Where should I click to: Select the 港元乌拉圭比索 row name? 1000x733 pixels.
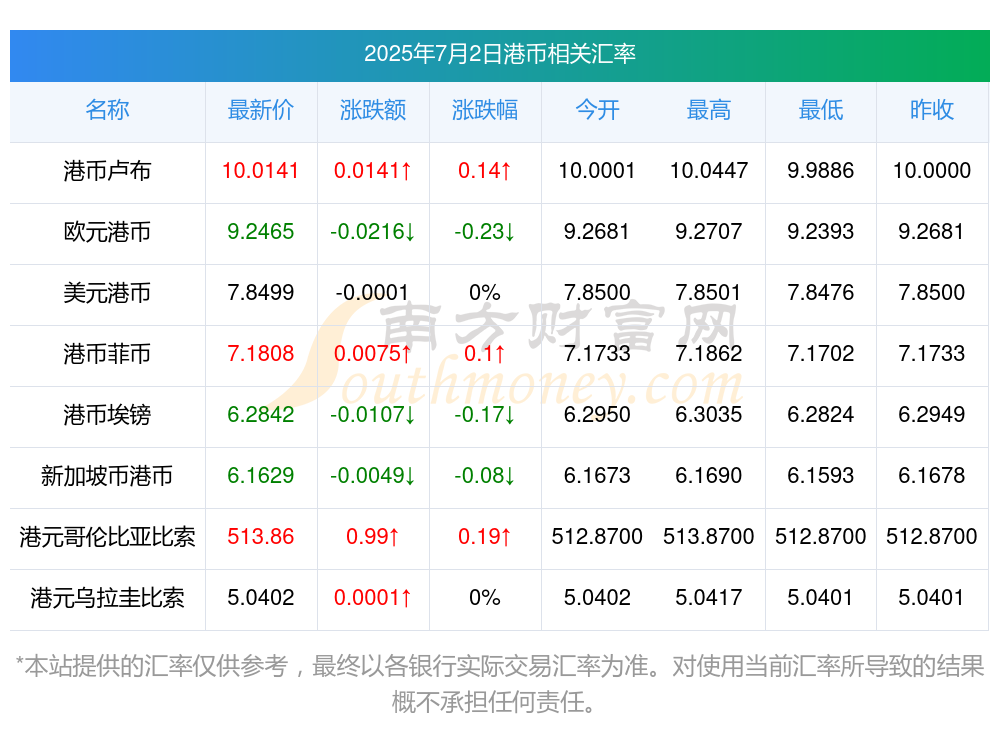[107, 598]
